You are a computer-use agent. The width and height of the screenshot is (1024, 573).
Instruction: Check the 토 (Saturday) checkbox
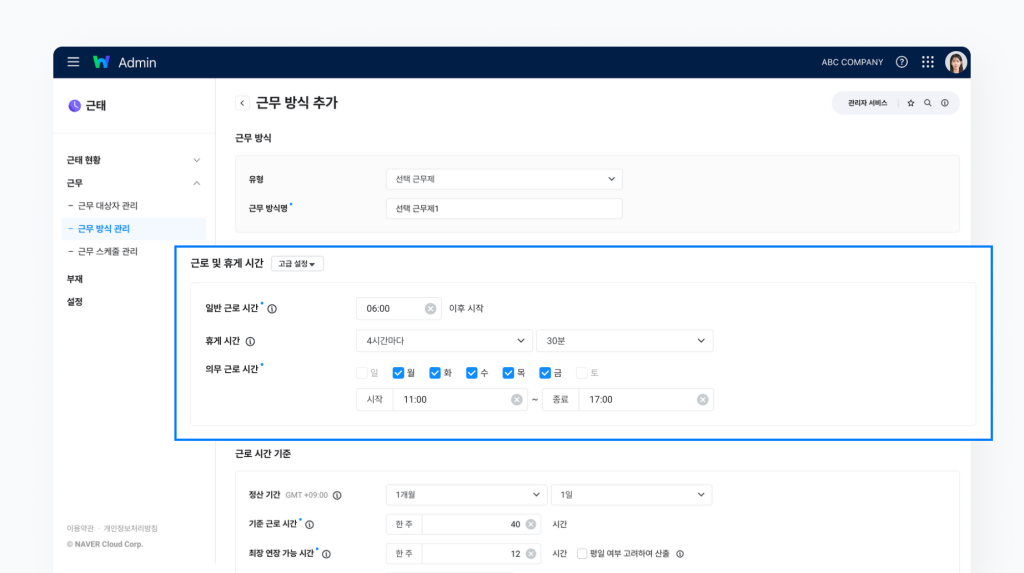coord(581,373)
